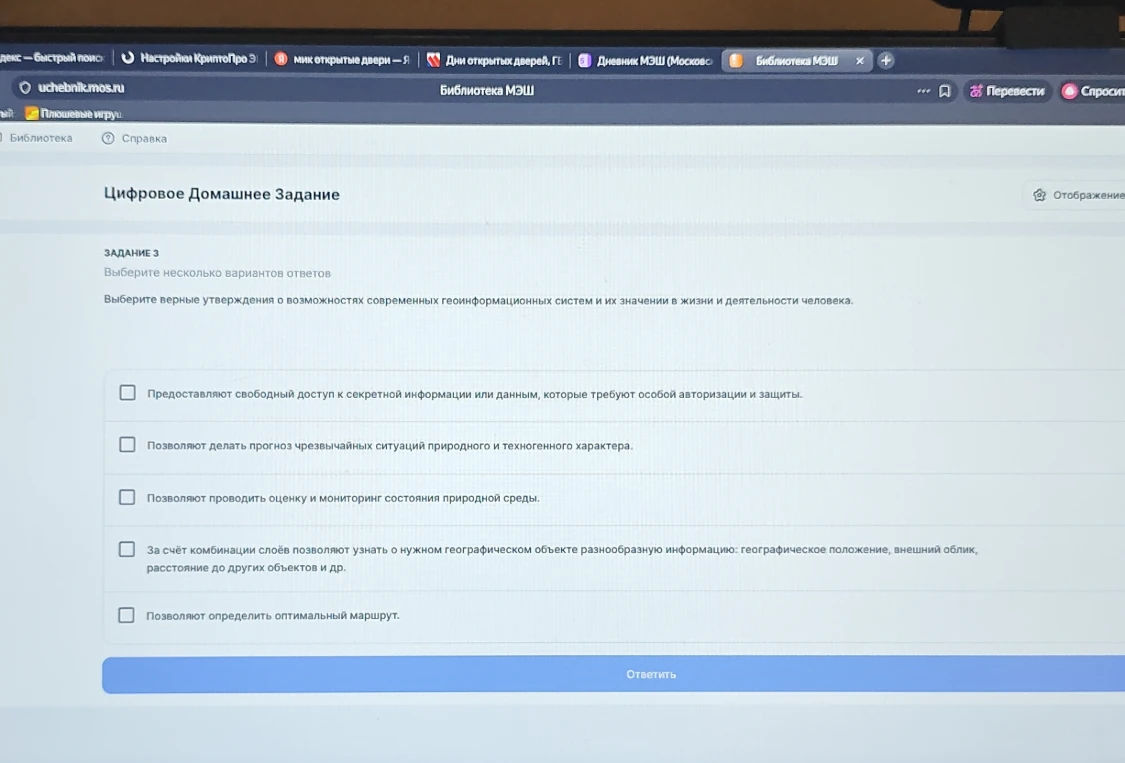Switch to the мик открытые двери tab
The width and height of the screenshot is (1125, 763).
point(342,60)
